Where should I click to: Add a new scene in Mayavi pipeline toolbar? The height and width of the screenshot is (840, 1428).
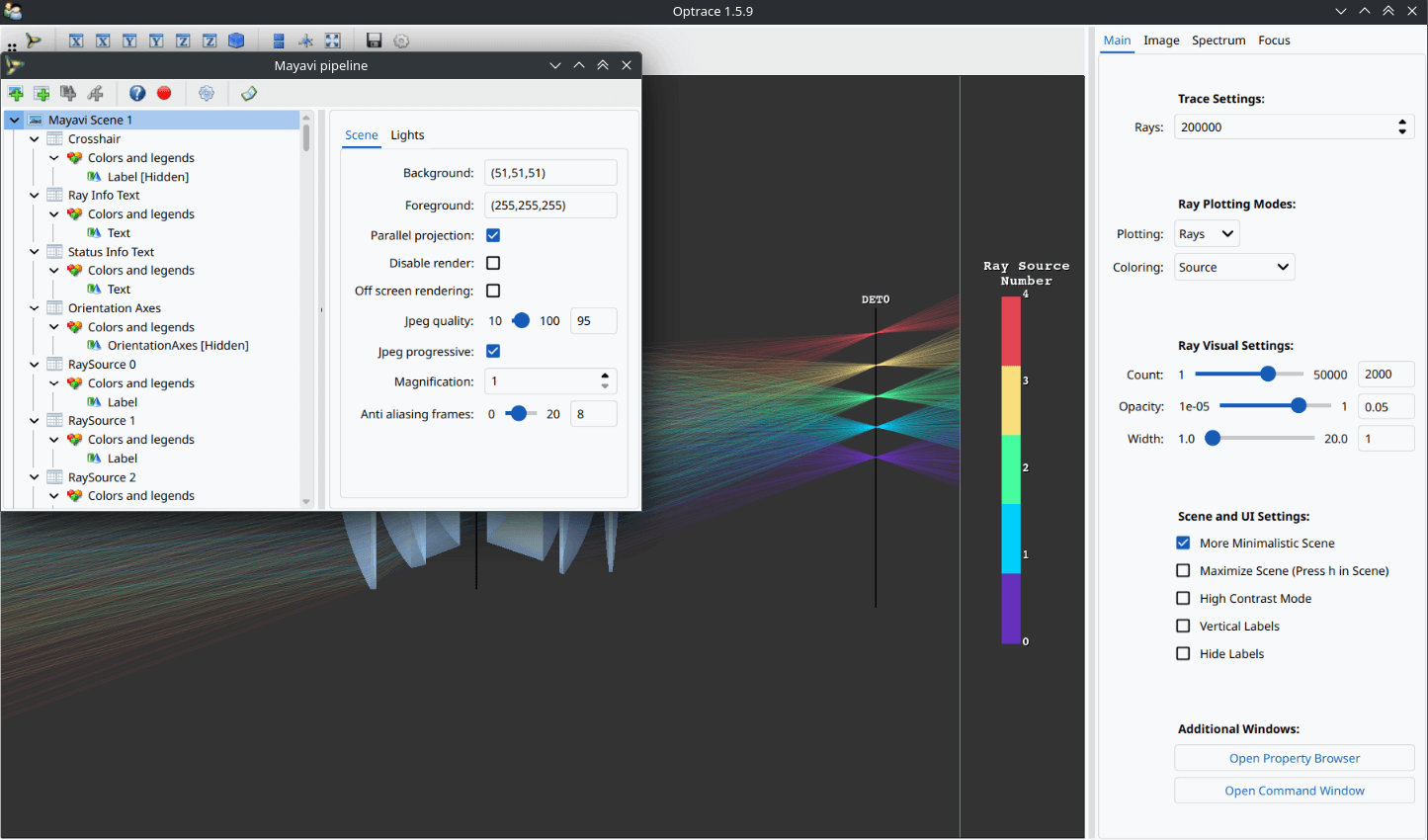coord(16,93)
